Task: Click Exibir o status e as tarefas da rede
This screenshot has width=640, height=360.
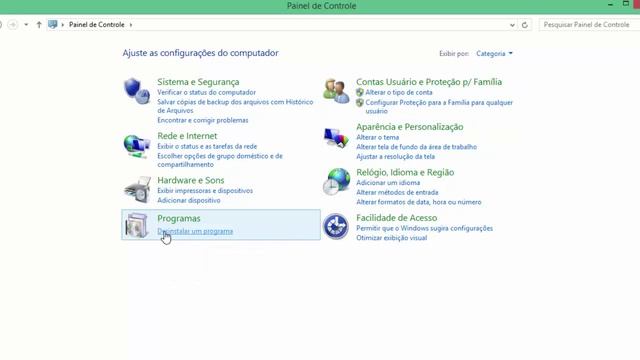Action: (207, 146)
